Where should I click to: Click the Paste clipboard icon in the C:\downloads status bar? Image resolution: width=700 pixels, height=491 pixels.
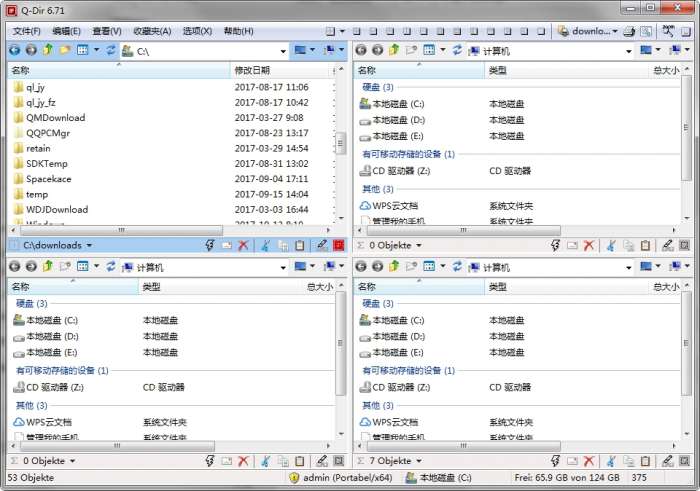point(300,245)
